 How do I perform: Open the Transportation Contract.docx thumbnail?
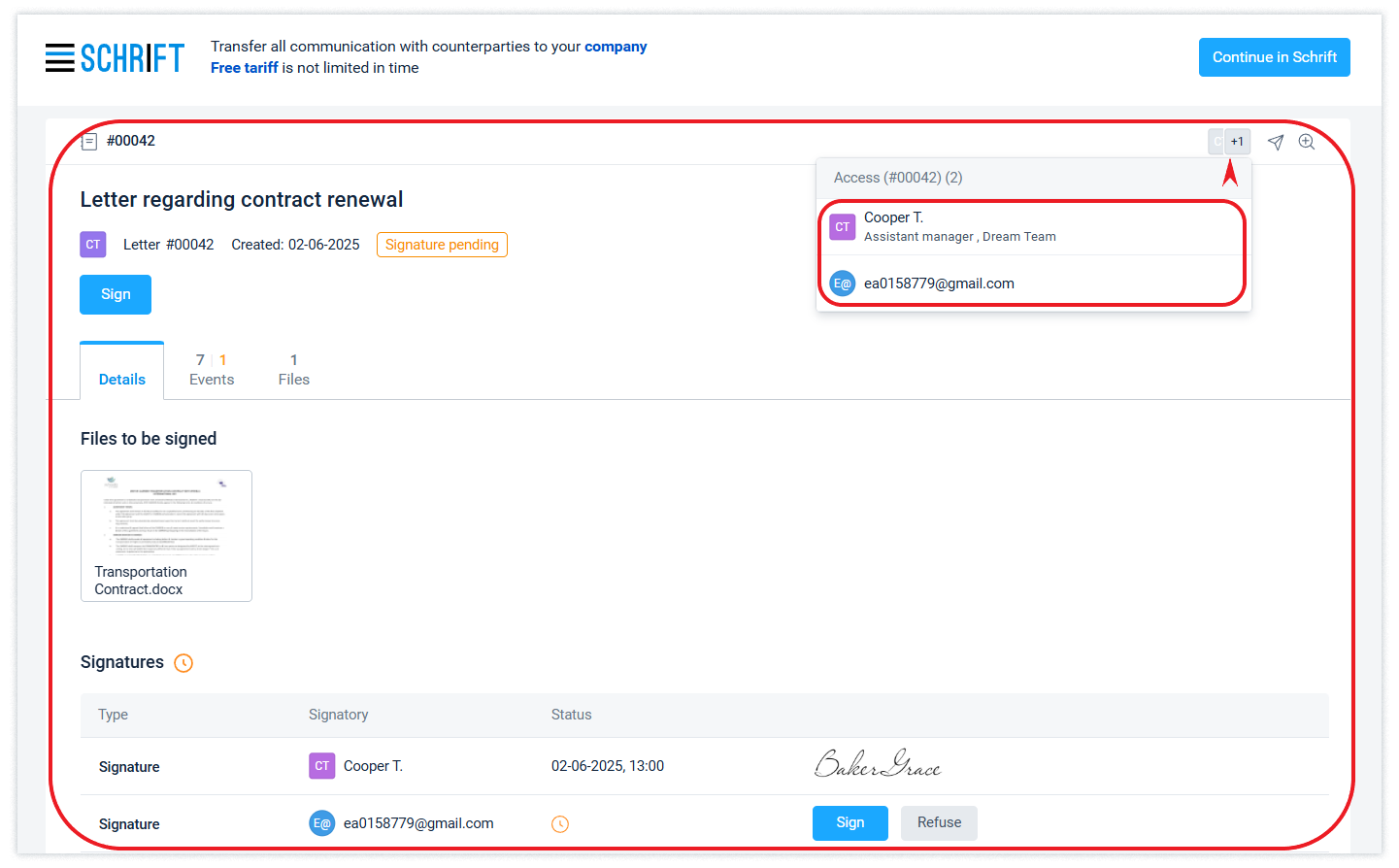coord(166,535)
